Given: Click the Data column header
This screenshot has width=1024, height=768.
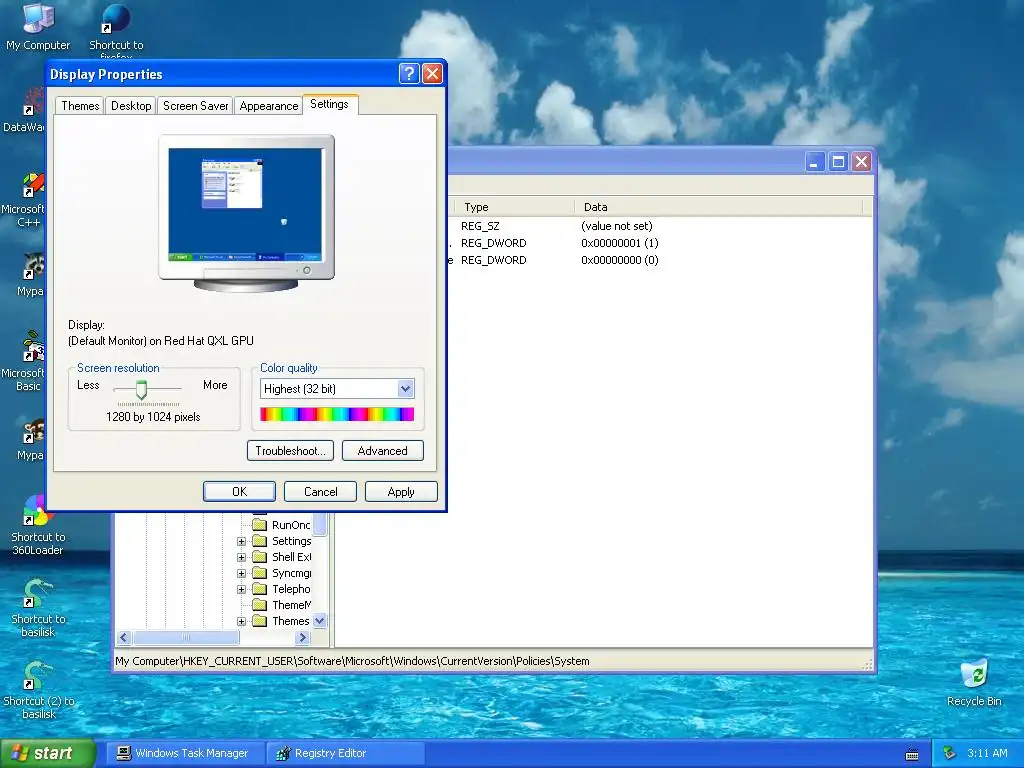Looking at the screenshot, I should point(719,207).
